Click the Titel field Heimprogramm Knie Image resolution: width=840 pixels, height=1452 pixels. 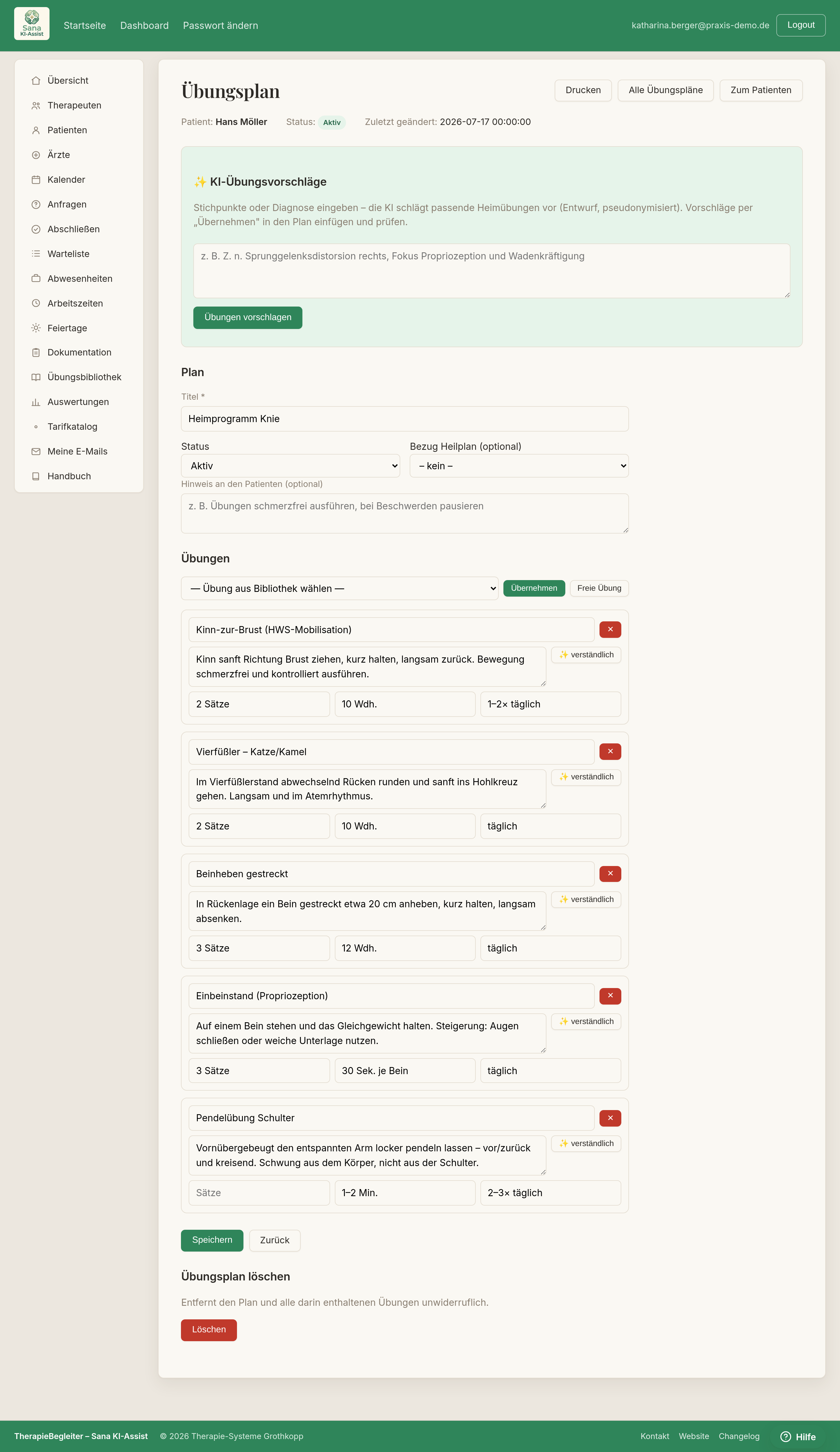(x=404, y=419)
